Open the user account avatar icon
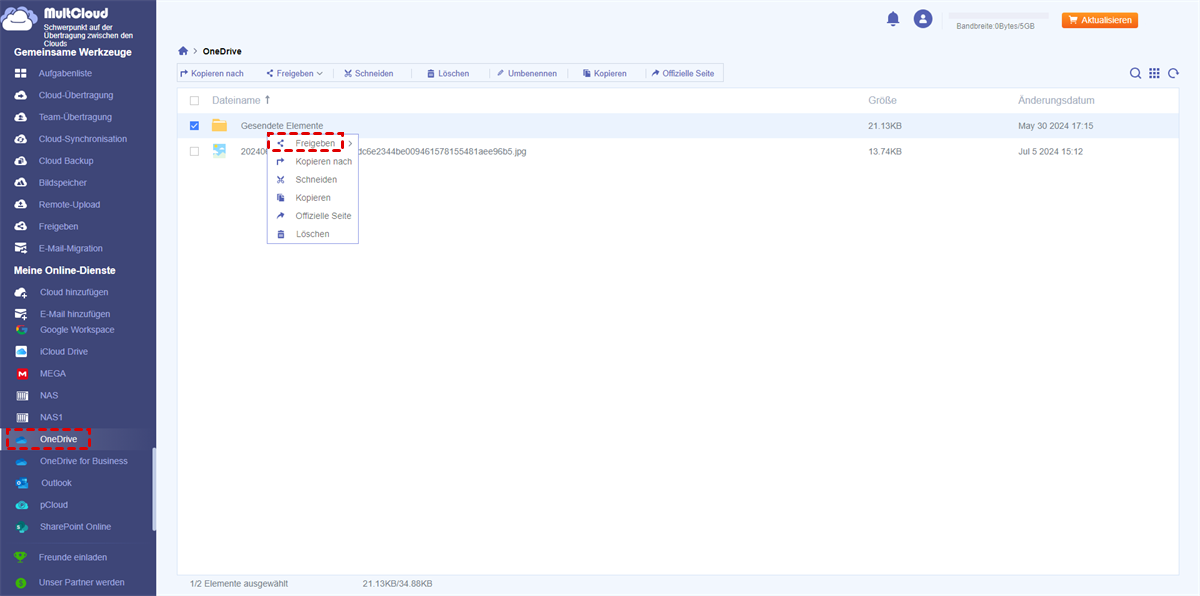The width and height of the screenshot is (1200, 596). pos(923,19)
